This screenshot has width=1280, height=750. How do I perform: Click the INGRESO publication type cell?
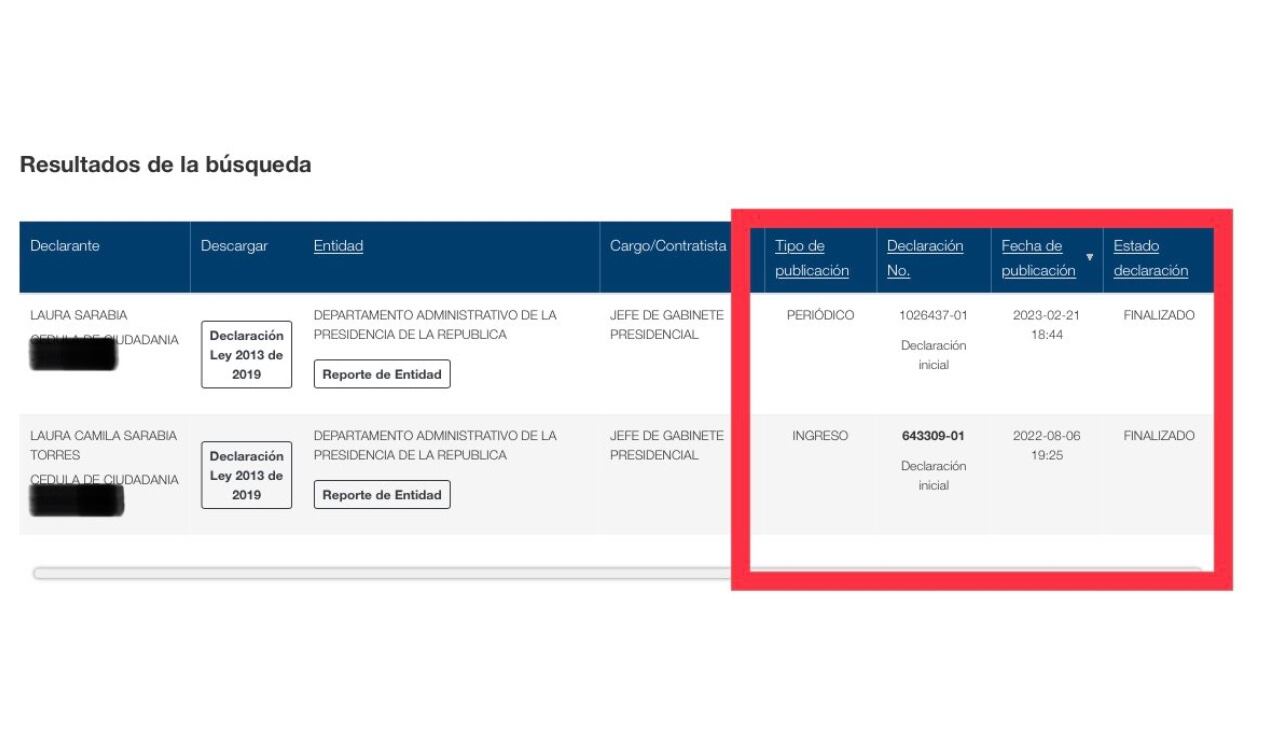[820, 436]
